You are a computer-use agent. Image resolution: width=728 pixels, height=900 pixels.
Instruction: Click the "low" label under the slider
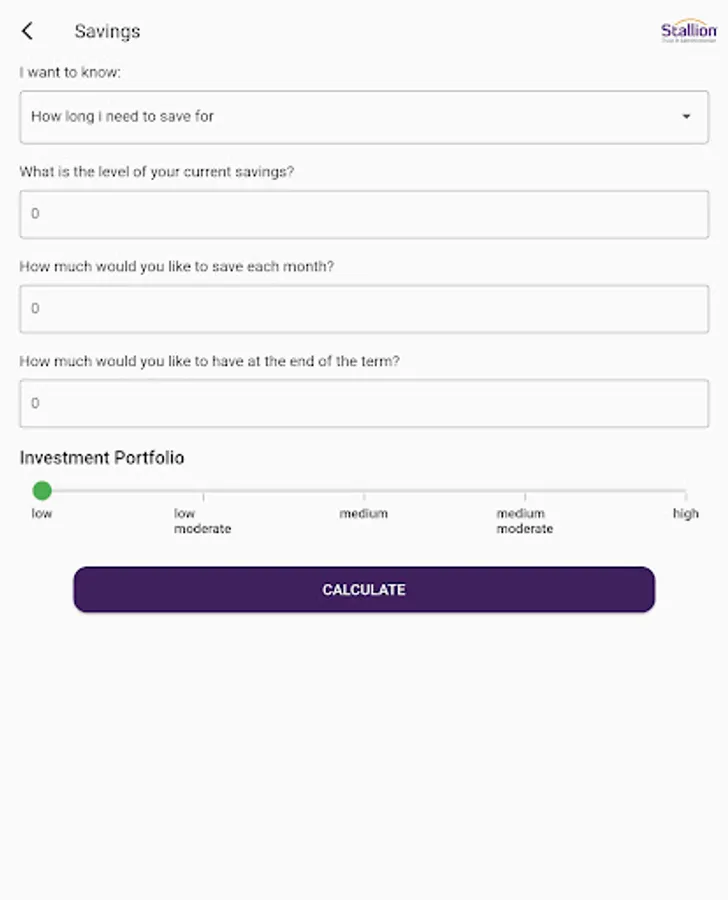click(x=42, y=514)
